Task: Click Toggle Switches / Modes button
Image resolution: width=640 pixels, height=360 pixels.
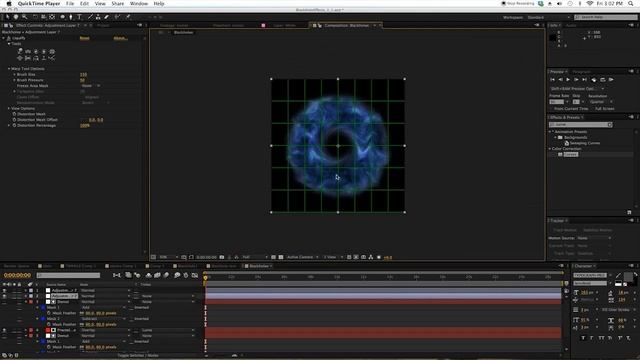Action: click(x=138, y=356)
